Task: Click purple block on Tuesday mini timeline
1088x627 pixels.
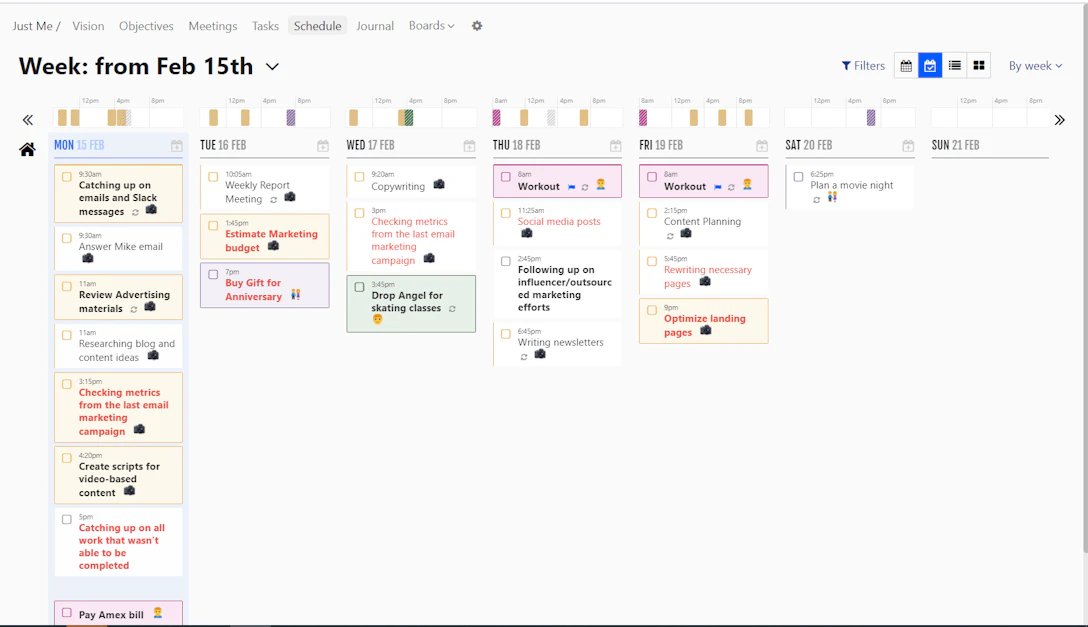Action: click(x=291, y=118)
